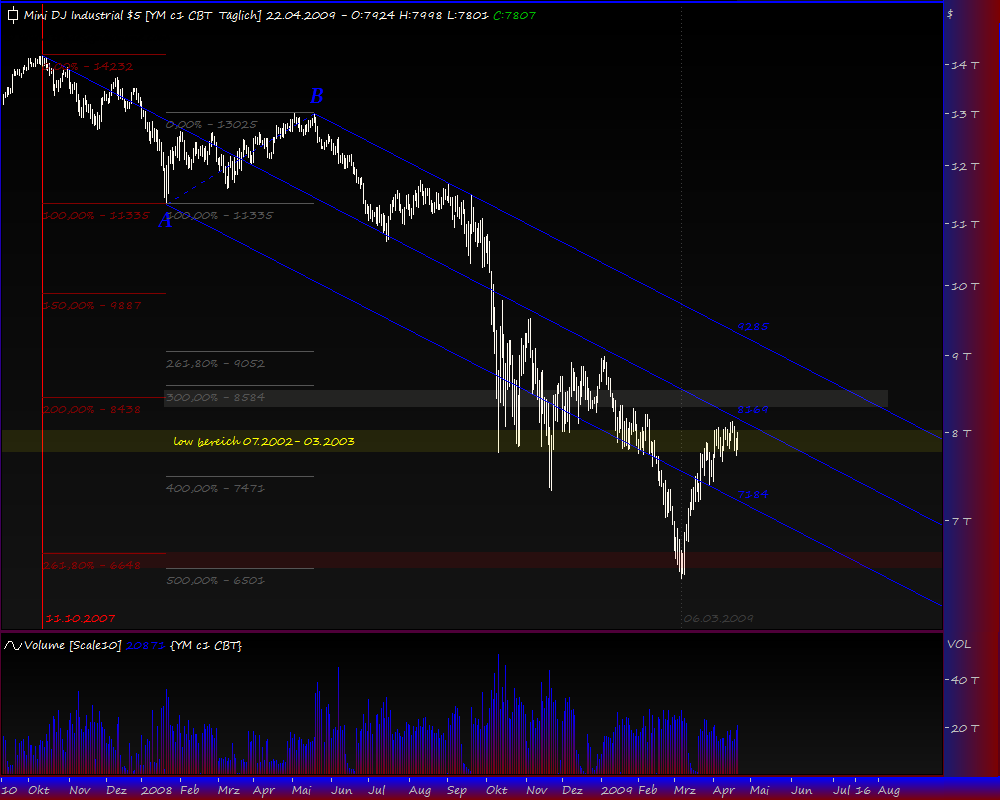
Task: Click the "[YM c1 CBT Täglich]" contract label
Action: pyautogui.click(x=203, y=15)
